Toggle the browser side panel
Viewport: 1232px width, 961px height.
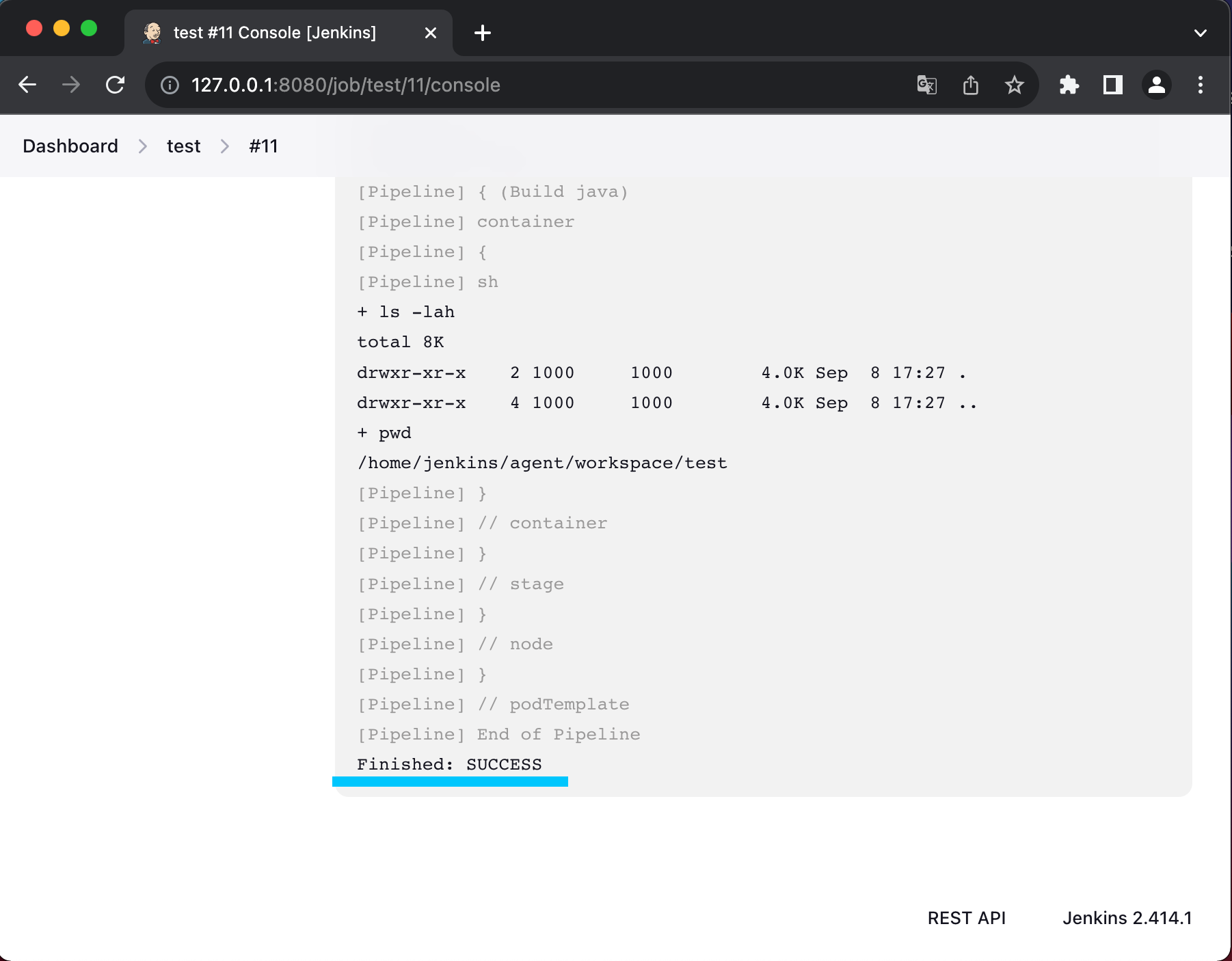1112,85
